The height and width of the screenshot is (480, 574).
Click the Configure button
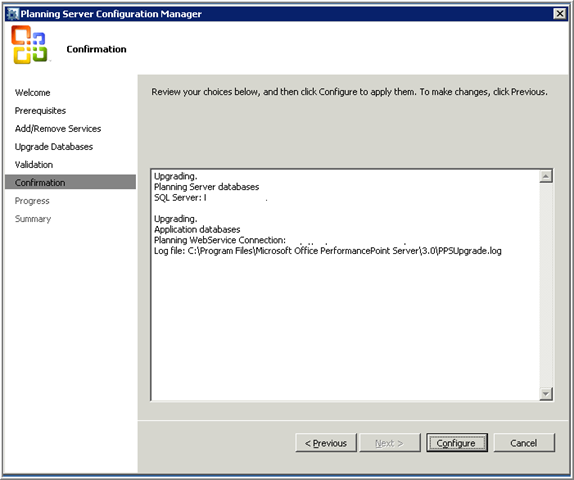pos(456,443)
